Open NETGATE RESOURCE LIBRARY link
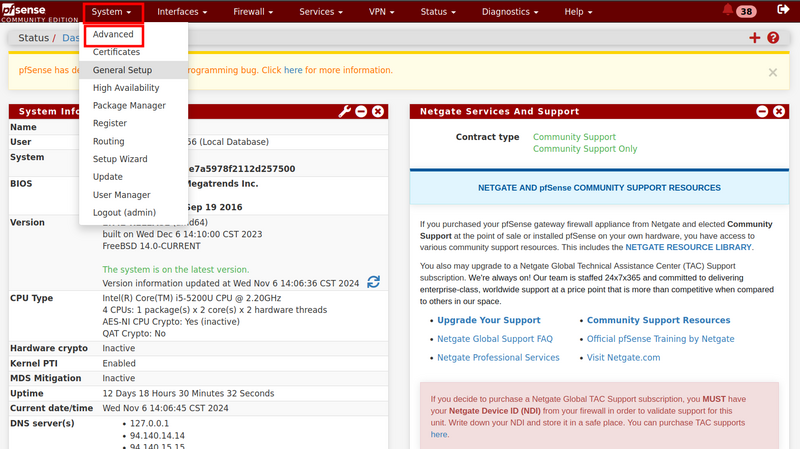This screenshot has width=800, height=449. pos(688,247)
